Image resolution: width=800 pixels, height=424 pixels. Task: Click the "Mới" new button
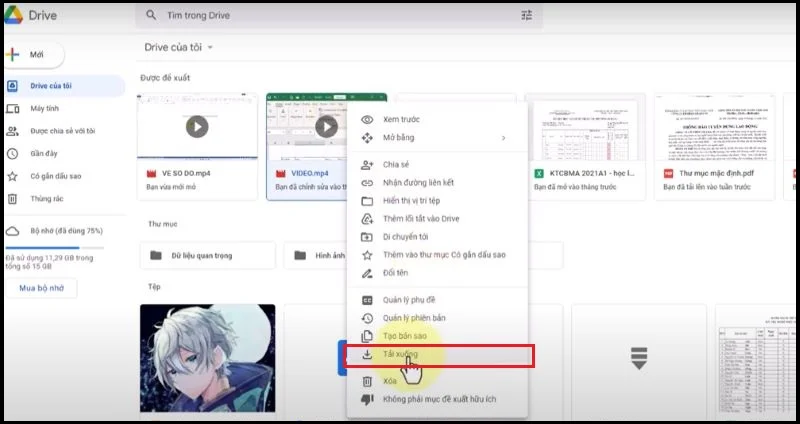[x=34, y=55]
